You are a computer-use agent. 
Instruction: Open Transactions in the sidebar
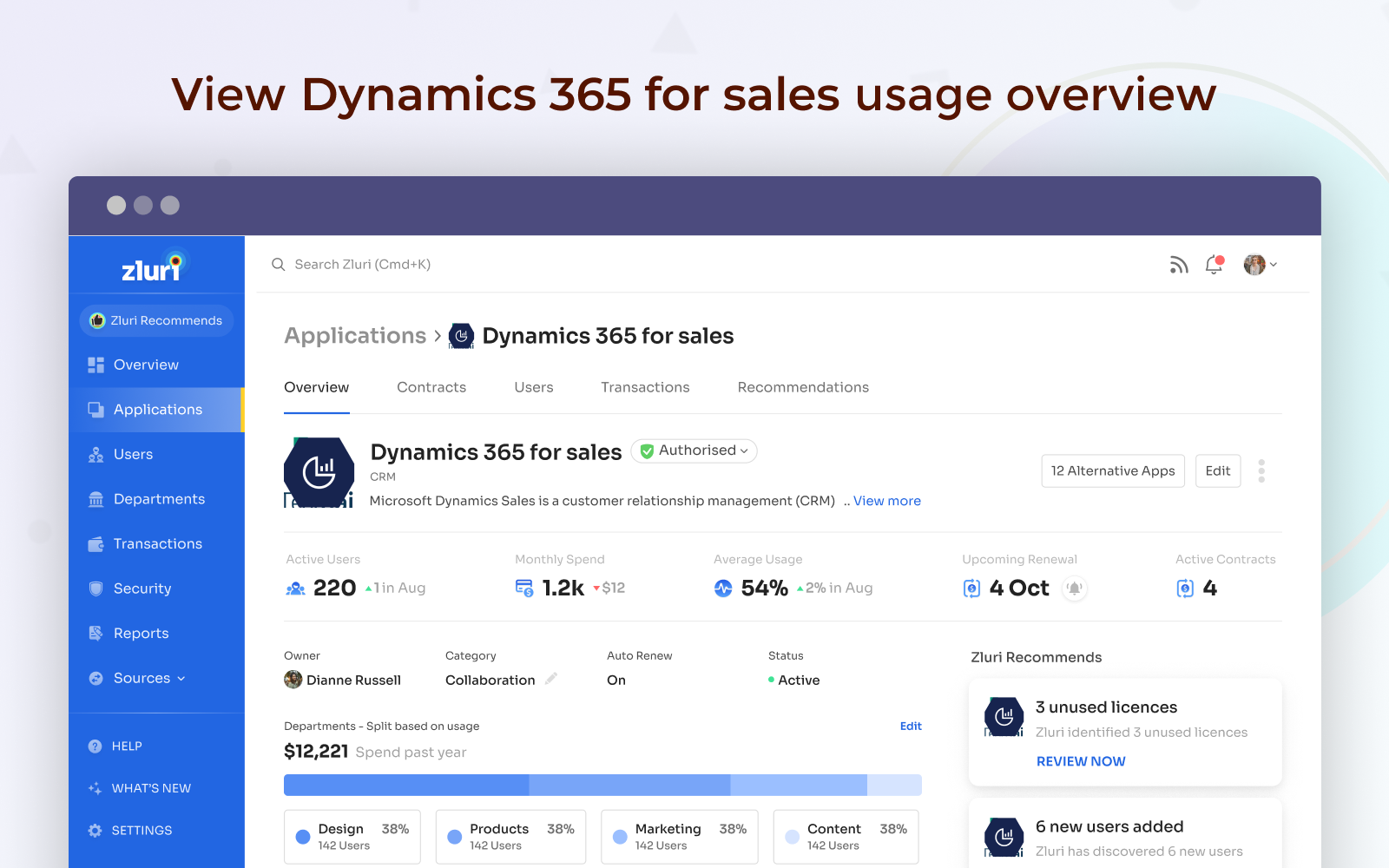(156, 544)
